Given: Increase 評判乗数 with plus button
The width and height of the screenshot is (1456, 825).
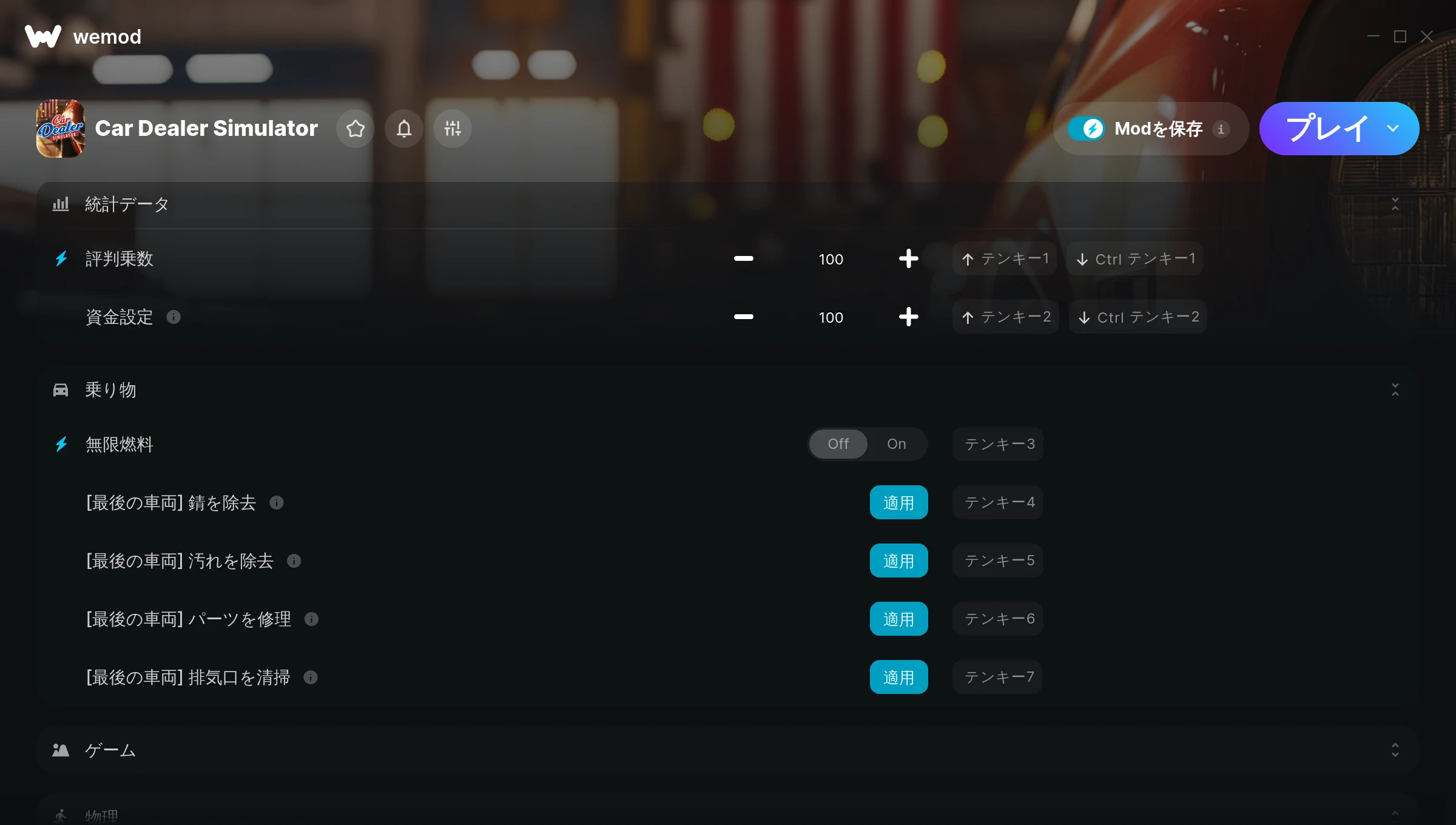Looking at the screenshot, I should [908, 259].
